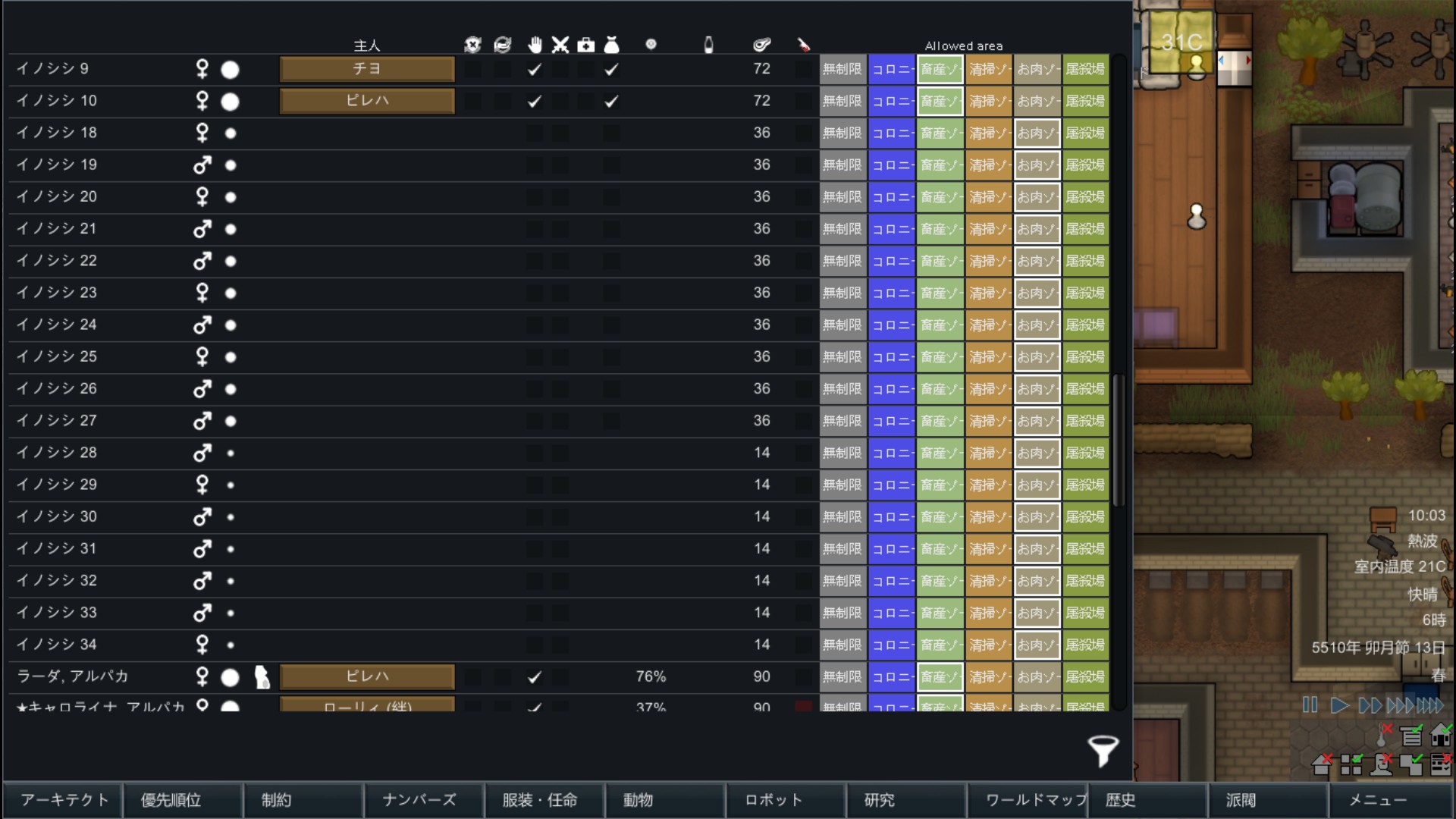Set イノシシ 18 area to 無制限
Image resolution: width=1456 pixels, height=819 pixels.
(x=843, y=133)
